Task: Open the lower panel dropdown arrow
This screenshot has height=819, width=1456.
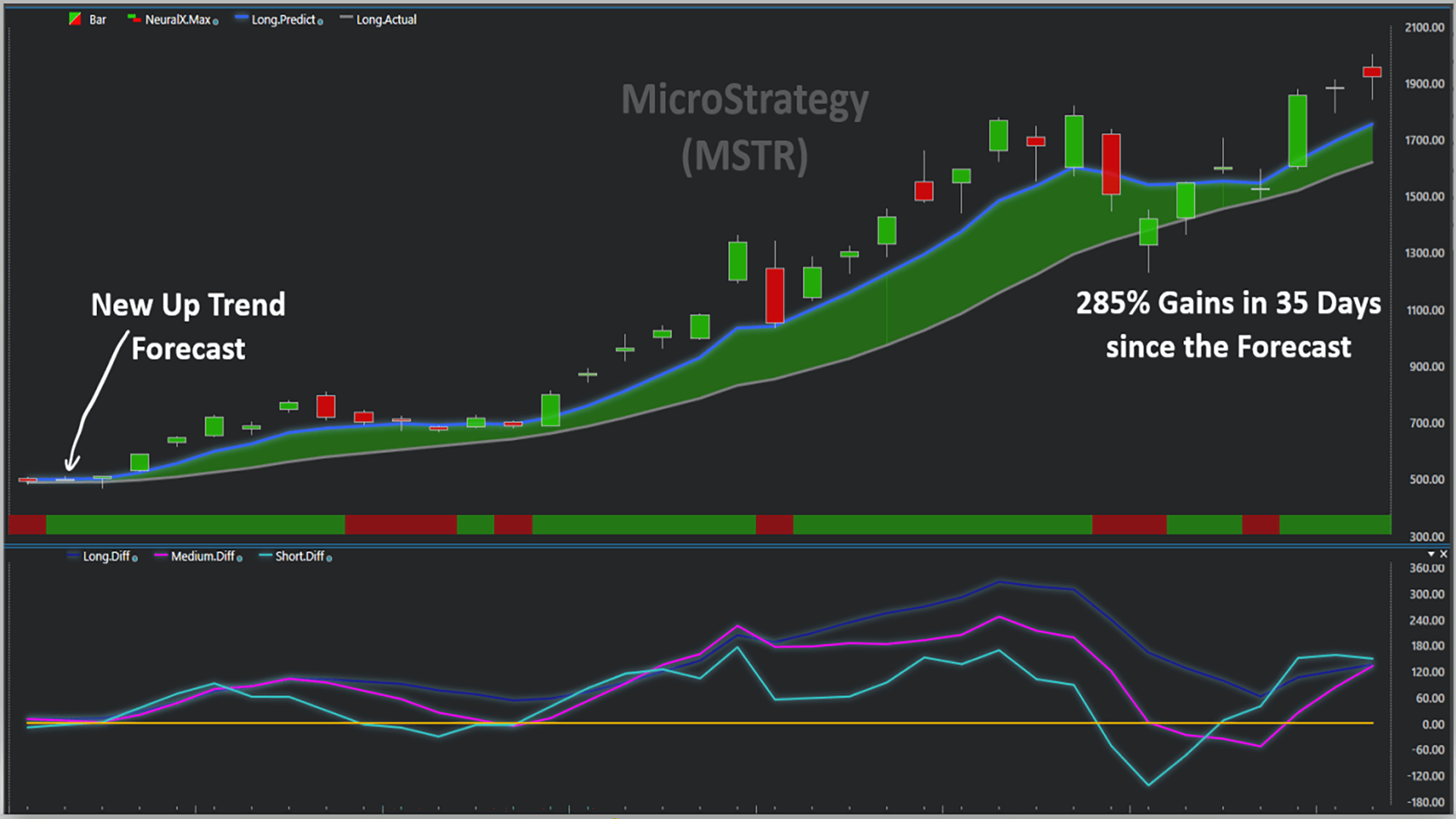Action: (x=1431, y=554)
